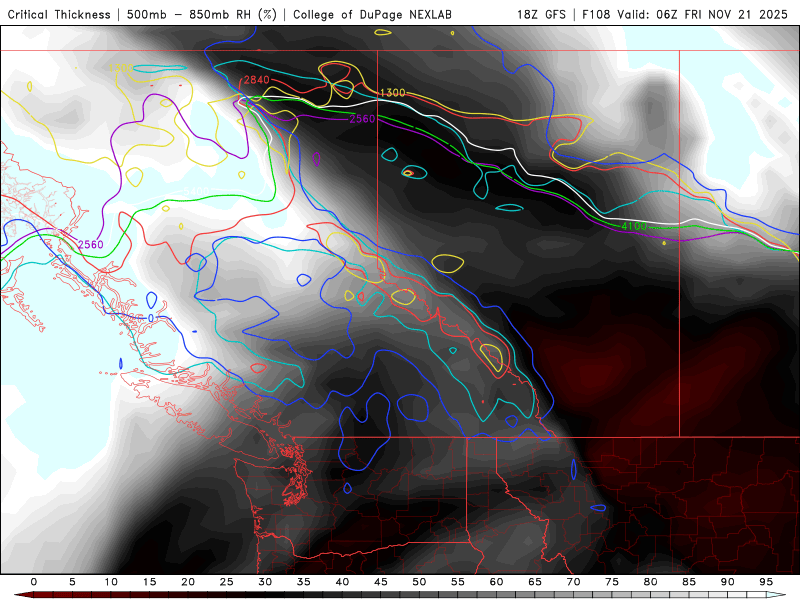Click the "Critical Thickness" title text

click(59, 14)
